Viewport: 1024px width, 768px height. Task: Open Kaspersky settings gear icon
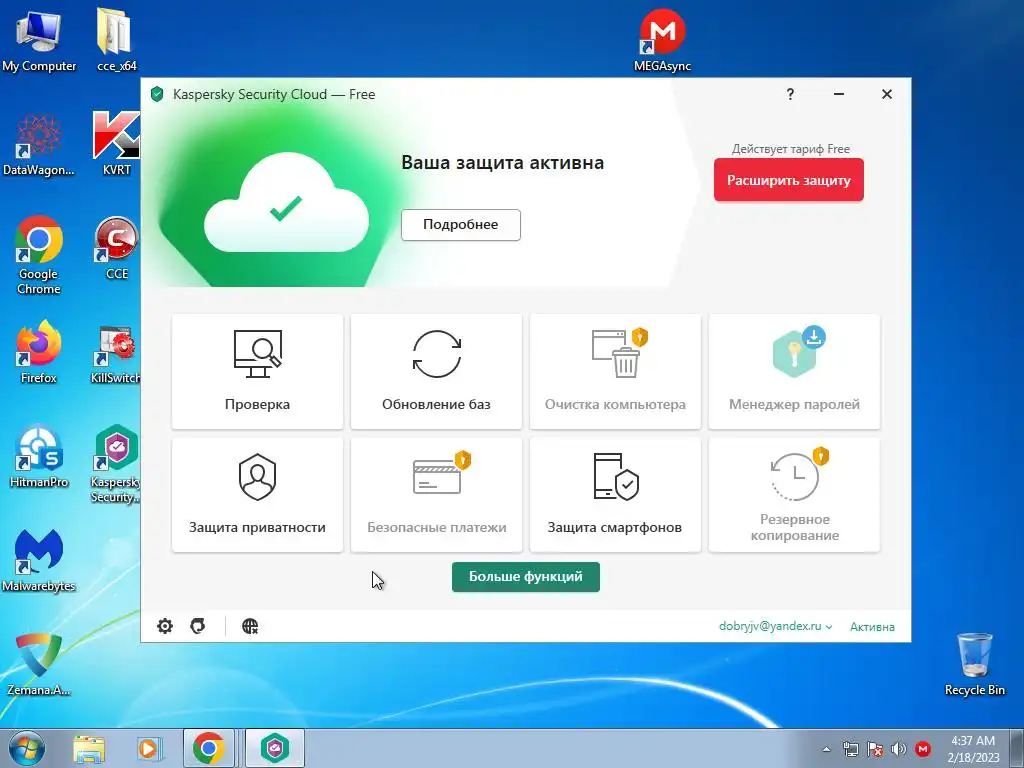point(165,626)
